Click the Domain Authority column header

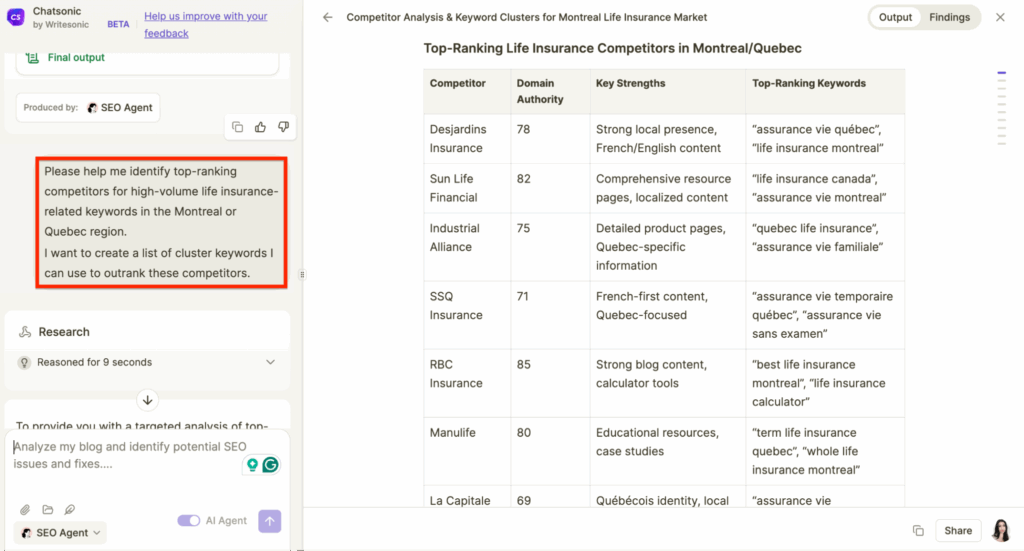point(551,91)
